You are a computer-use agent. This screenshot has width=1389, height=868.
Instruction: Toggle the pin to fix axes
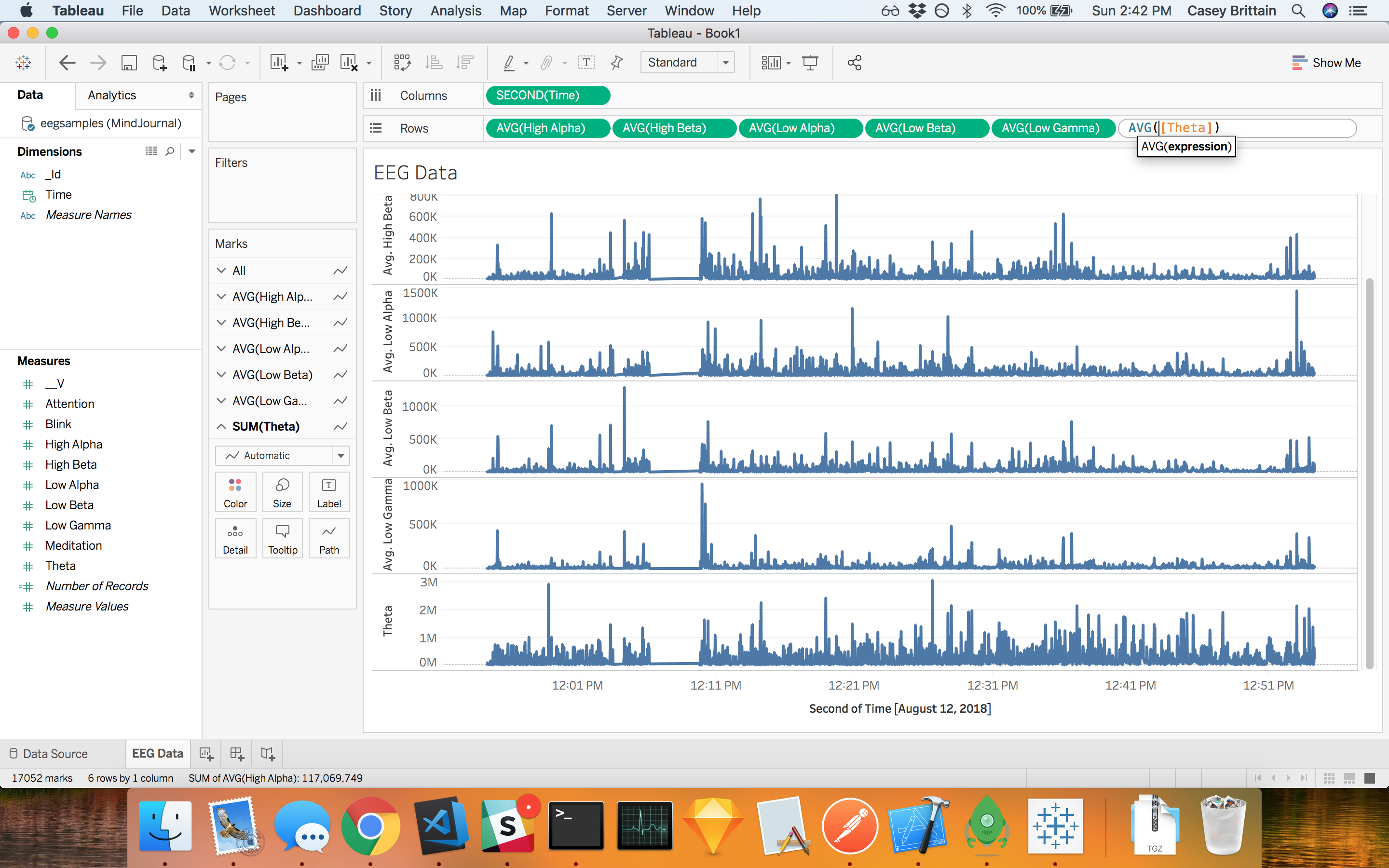click(x=616, y=62)
